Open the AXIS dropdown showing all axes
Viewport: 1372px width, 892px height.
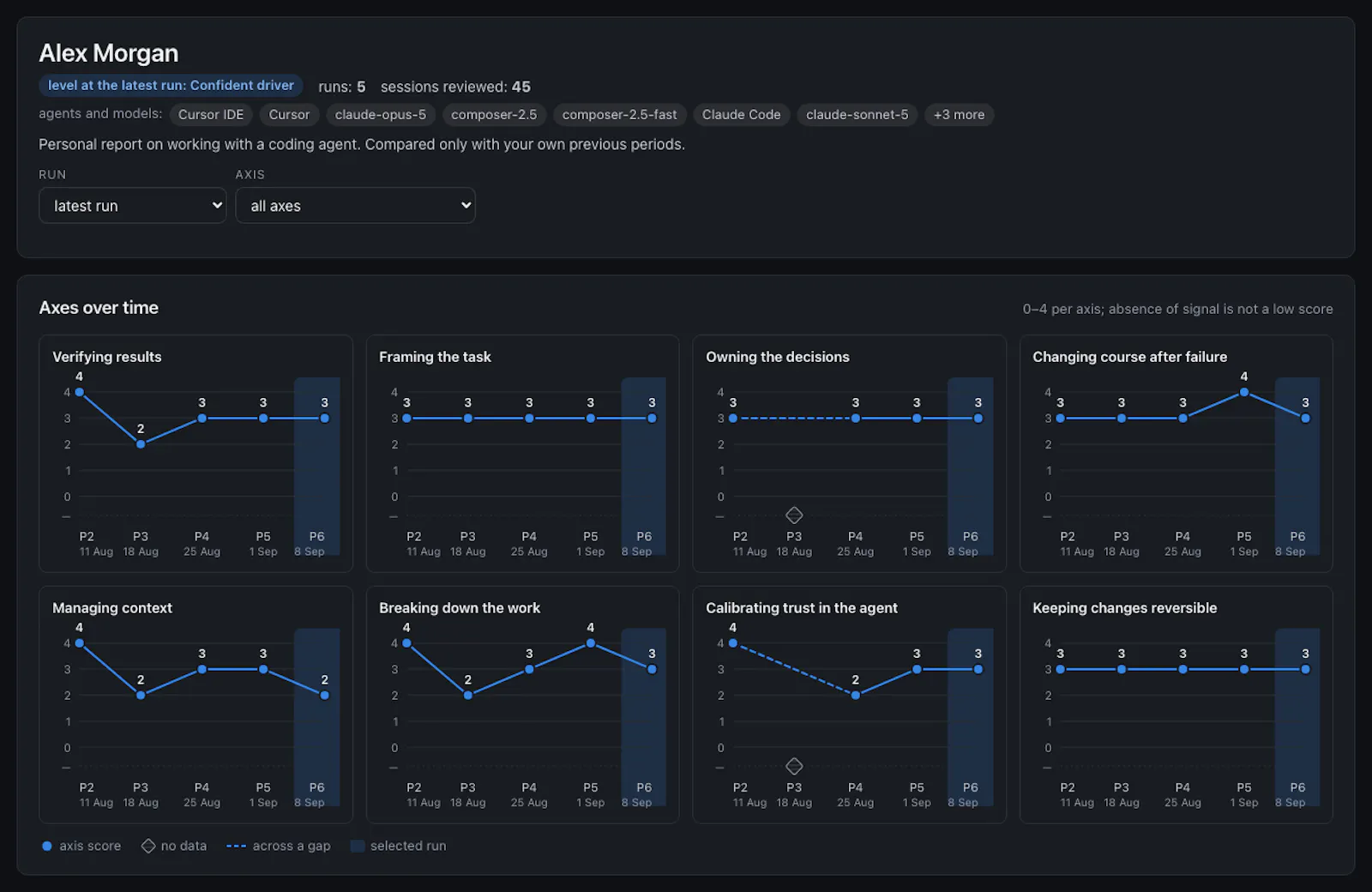(355, 206)
